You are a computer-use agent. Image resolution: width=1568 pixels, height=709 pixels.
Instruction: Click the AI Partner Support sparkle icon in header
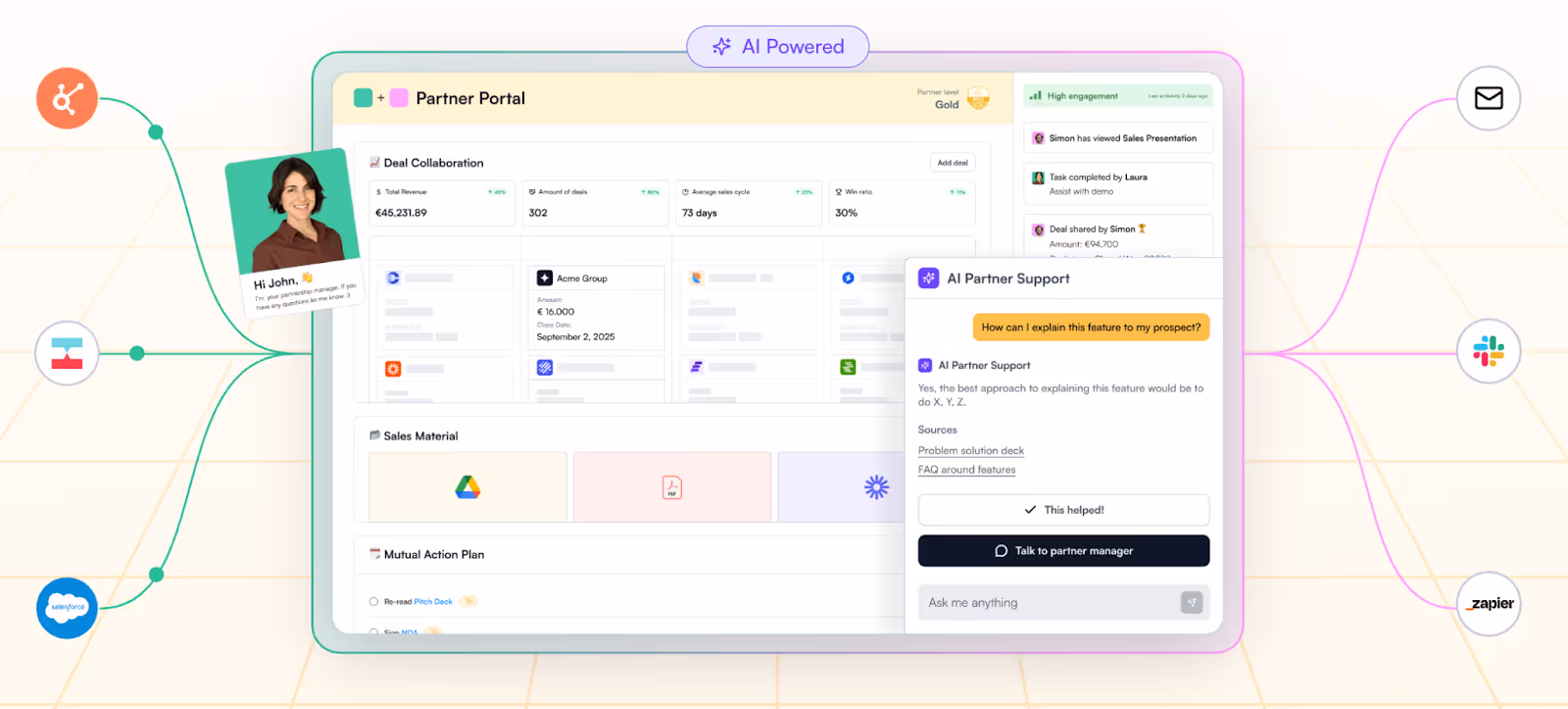(928, 279)
